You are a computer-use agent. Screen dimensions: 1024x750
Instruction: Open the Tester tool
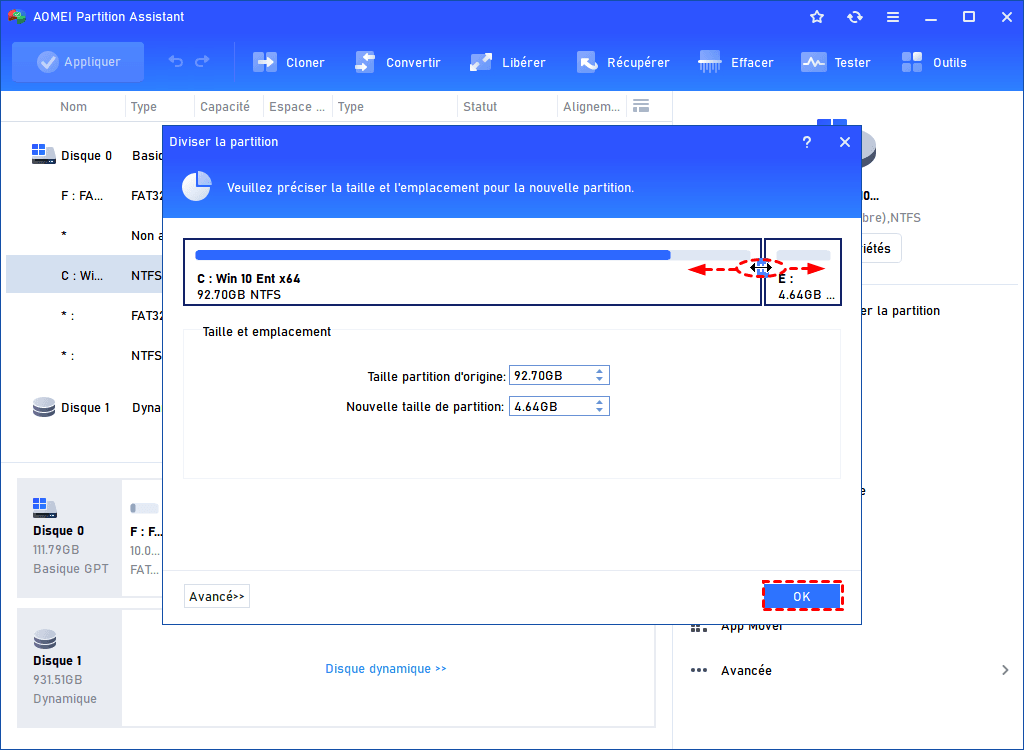pos(836,63)
